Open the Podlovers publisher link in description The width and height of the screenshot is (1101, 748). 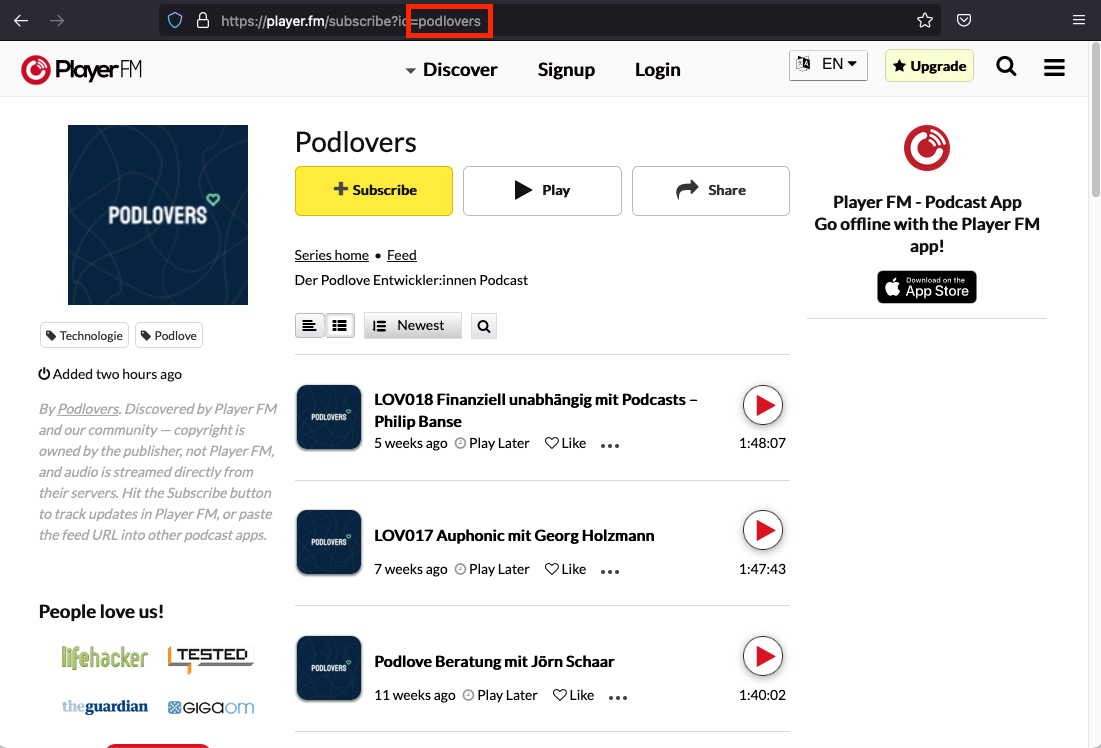click(88, 409)
